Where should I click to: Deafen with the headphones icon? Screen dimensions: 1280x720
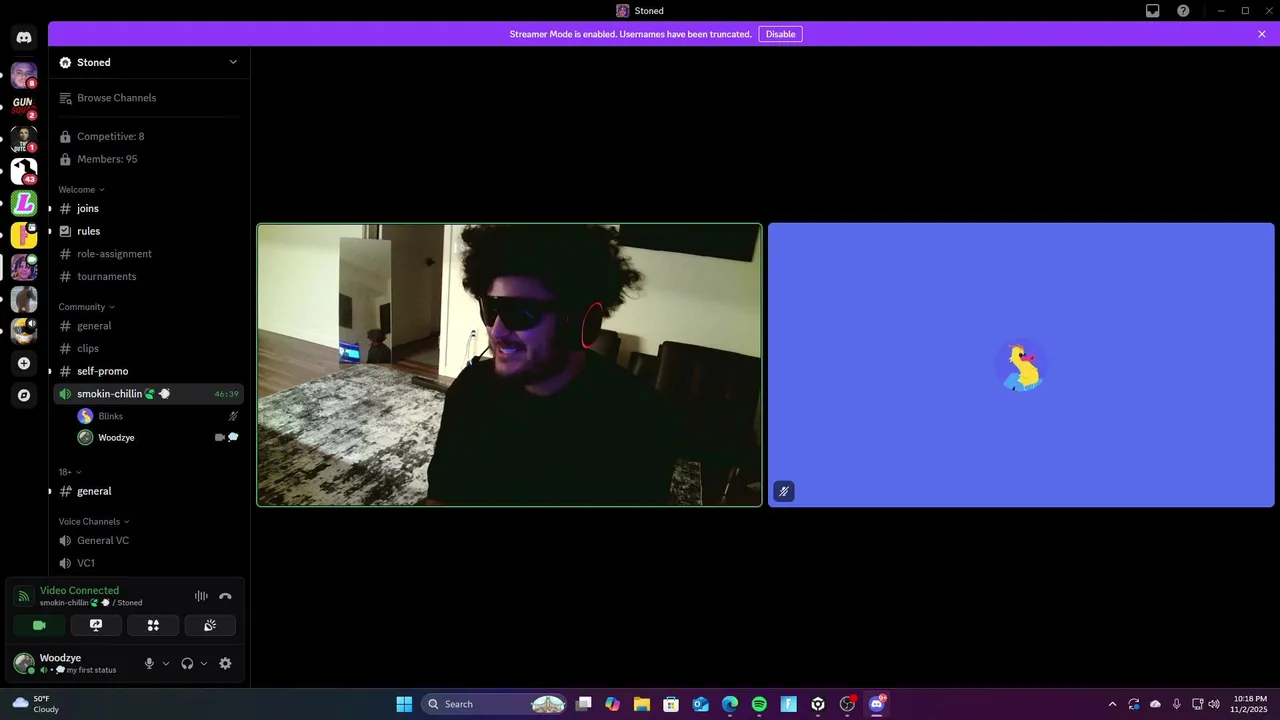tap(187, 664)
